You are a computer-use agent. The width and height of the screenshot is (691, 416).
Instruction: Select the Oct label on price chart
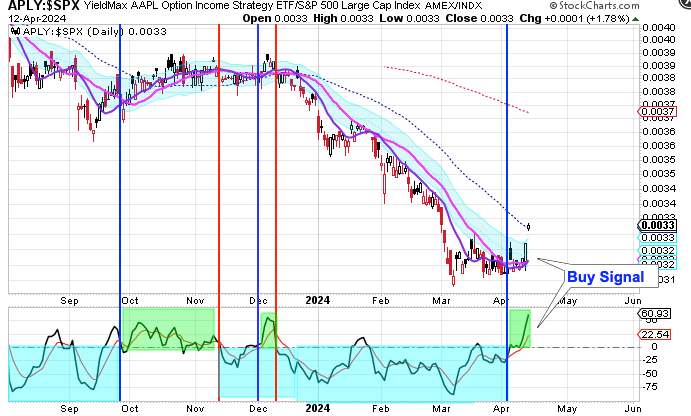(x=130, y=297)
